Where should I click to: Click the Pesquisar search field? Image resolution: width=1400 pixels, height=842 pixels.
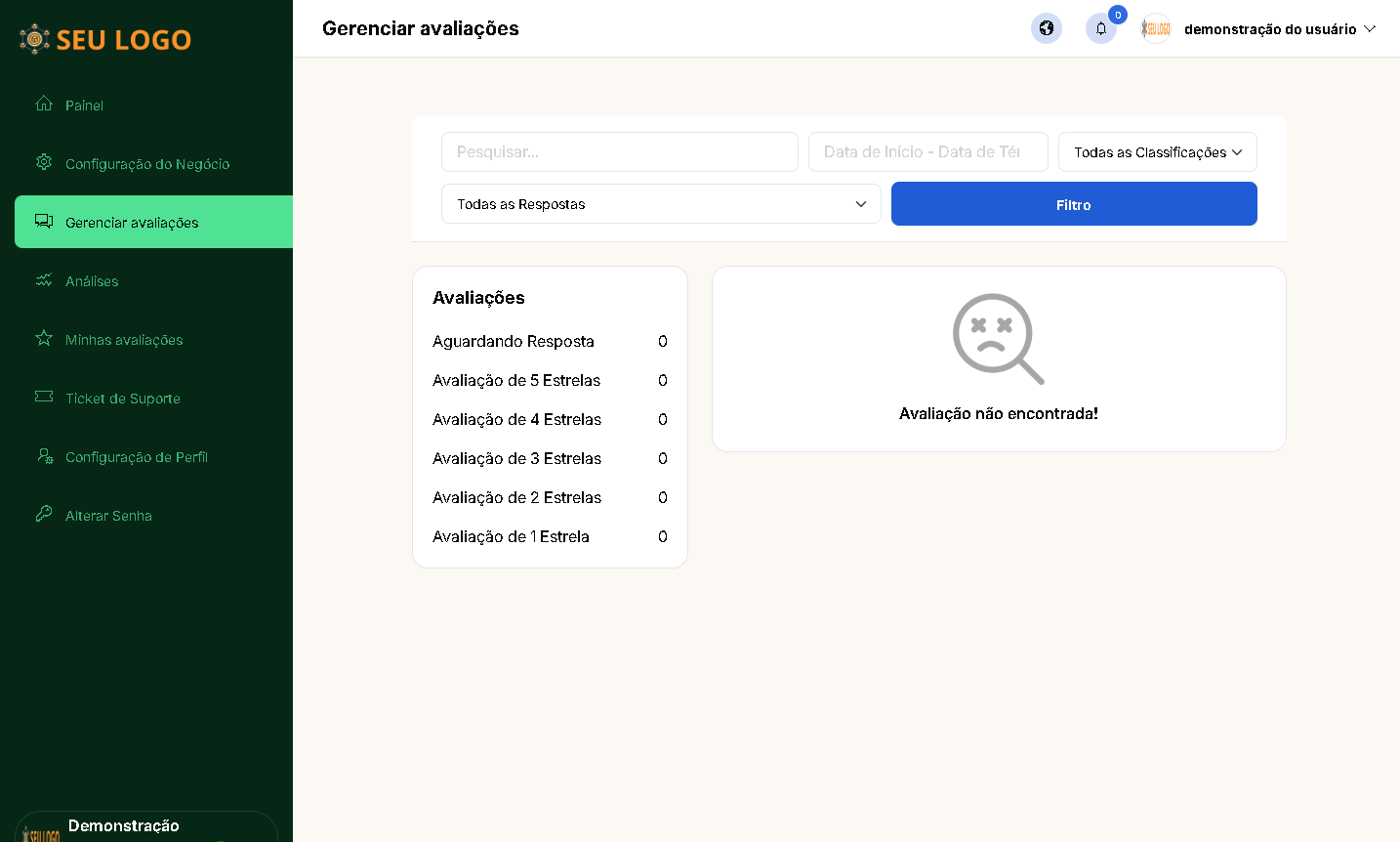pos(619,152)
